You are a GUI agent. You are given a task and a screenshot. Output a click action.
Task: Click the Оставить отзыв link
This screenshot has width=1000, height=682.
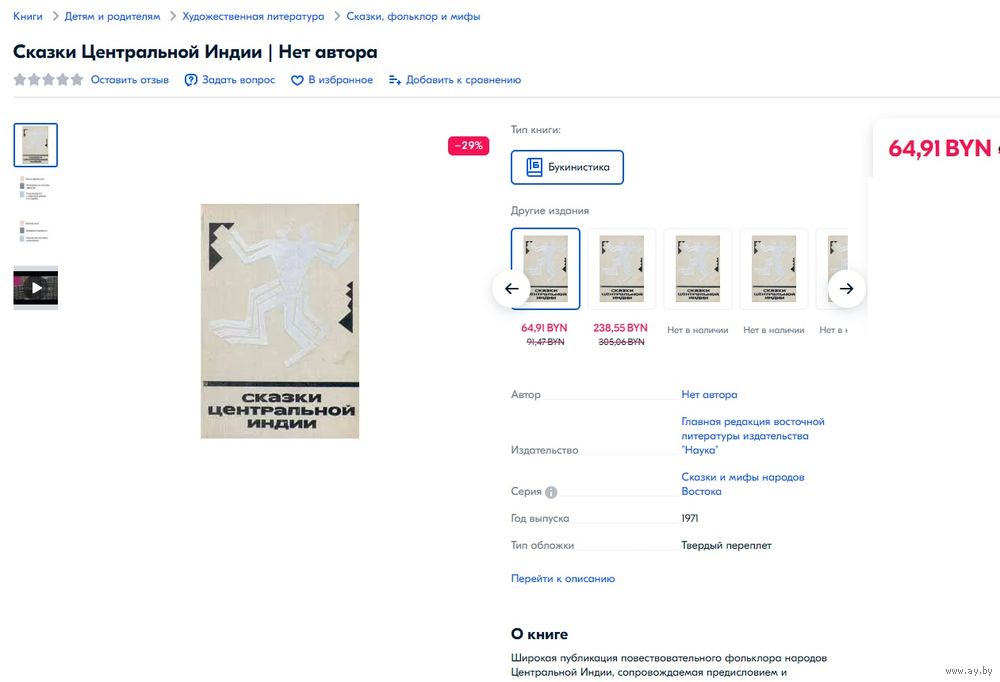tap(129, 80)
